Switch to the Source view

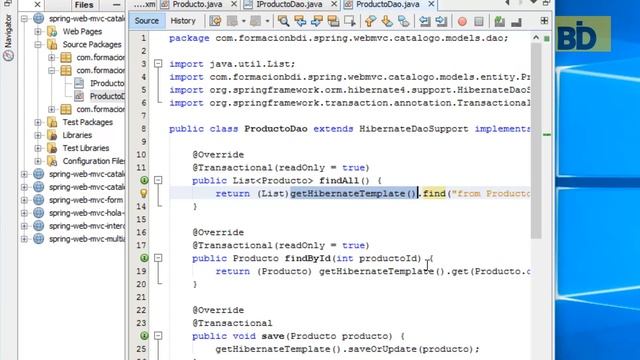click(x=147, y=21)
